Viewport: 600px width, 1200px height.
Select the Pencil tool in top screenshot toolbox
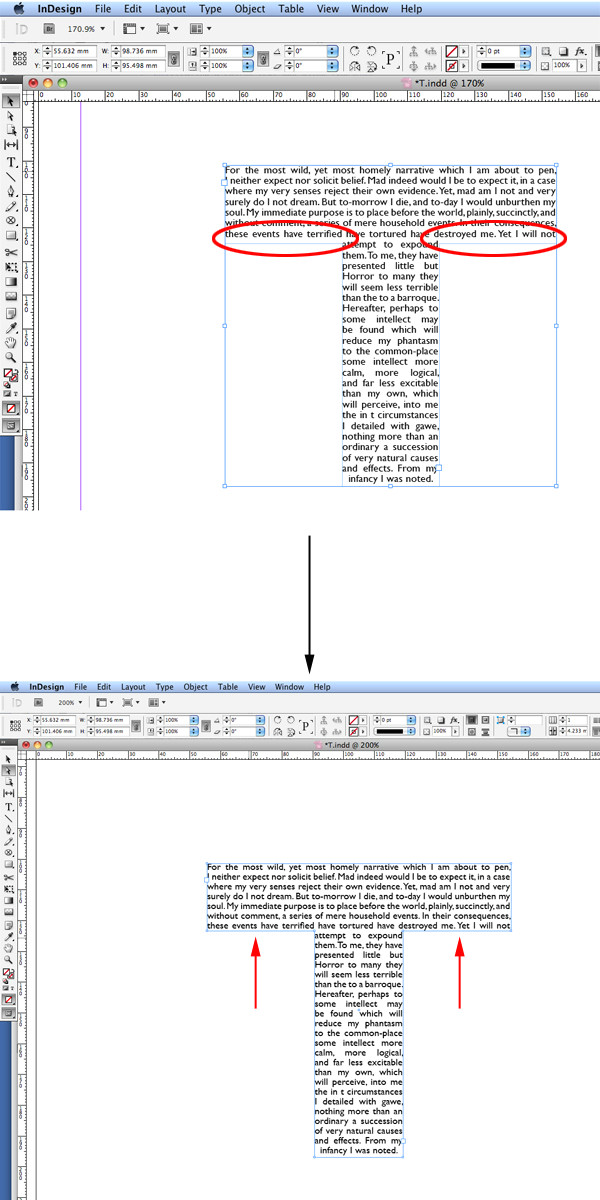coord(11,206)
